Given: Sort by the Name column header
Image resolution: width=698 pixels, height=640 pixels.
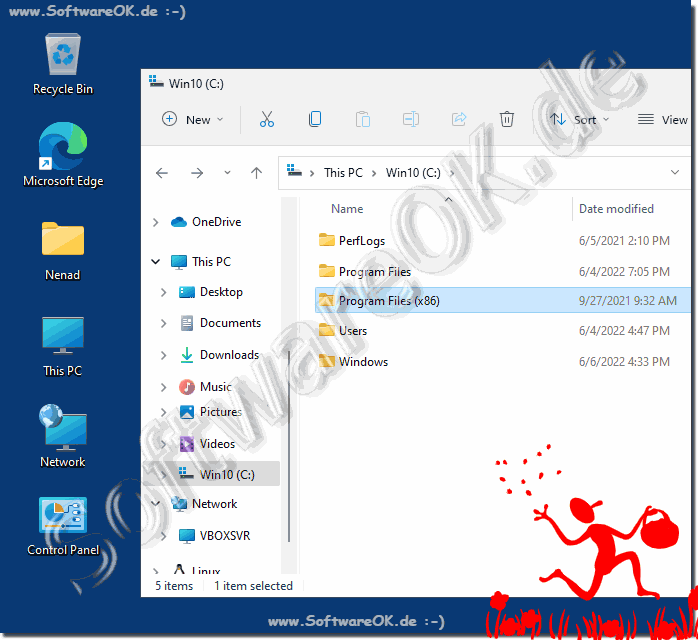Looking at the screenshot, I should tap(347, 209).
